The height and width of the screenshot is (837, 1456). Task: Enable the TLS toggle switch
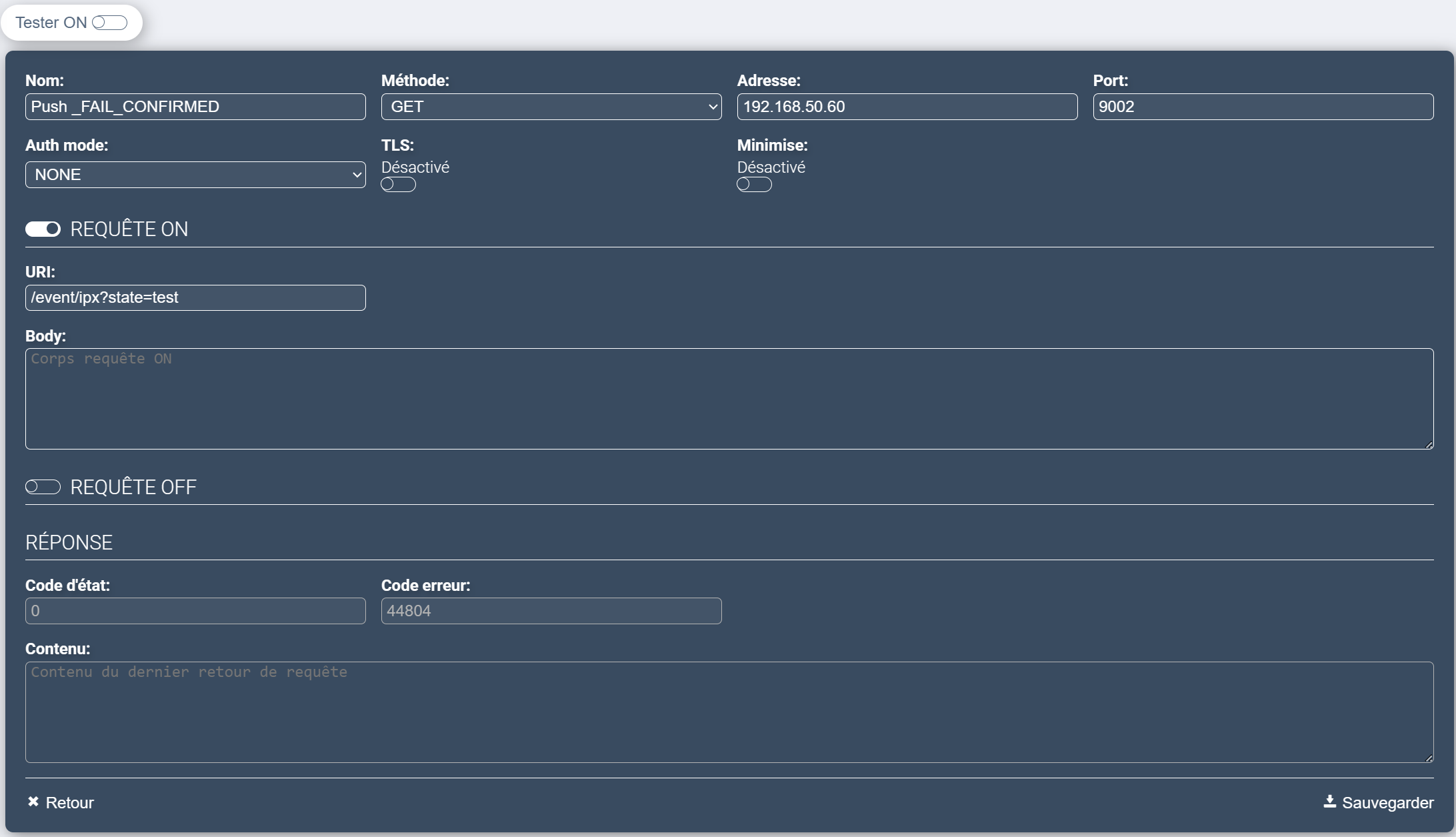398,185
